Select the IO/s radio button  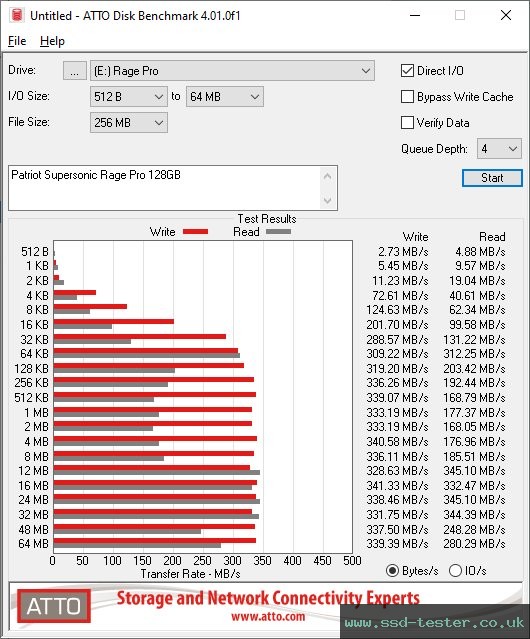pyautogui.click(x=455, y=571)
